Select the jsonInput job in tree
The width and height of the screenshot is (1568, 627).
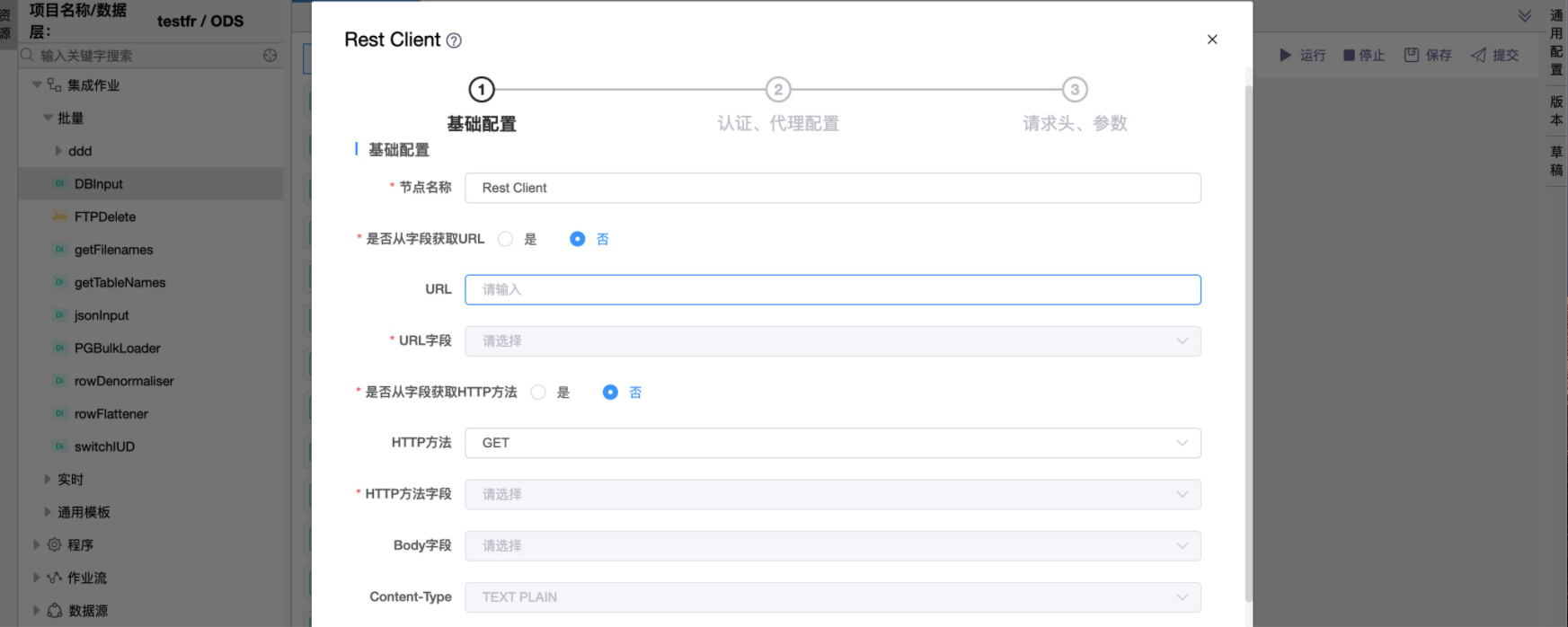(102, 315)
